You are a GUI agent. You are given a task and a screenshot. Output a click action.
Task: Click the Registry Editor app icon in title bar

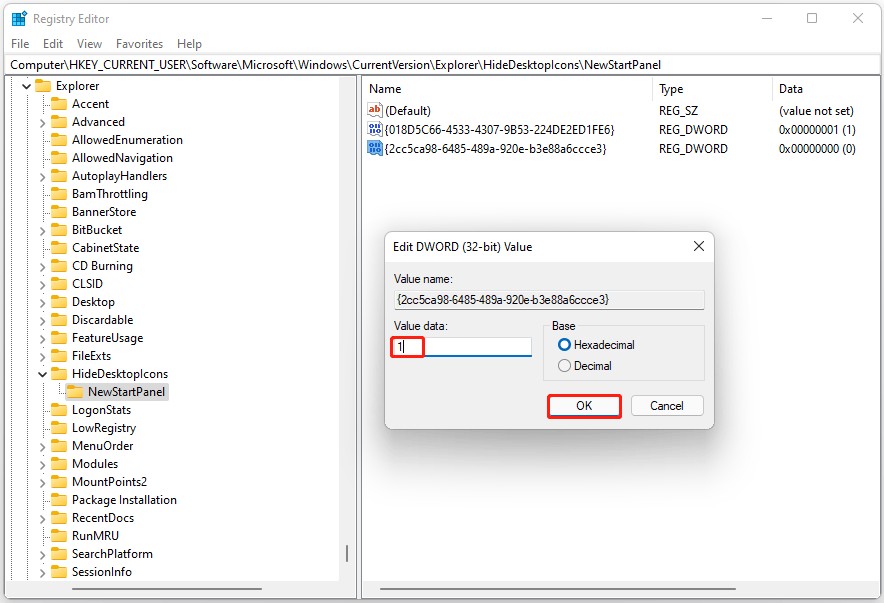click(x=19, y=19)
